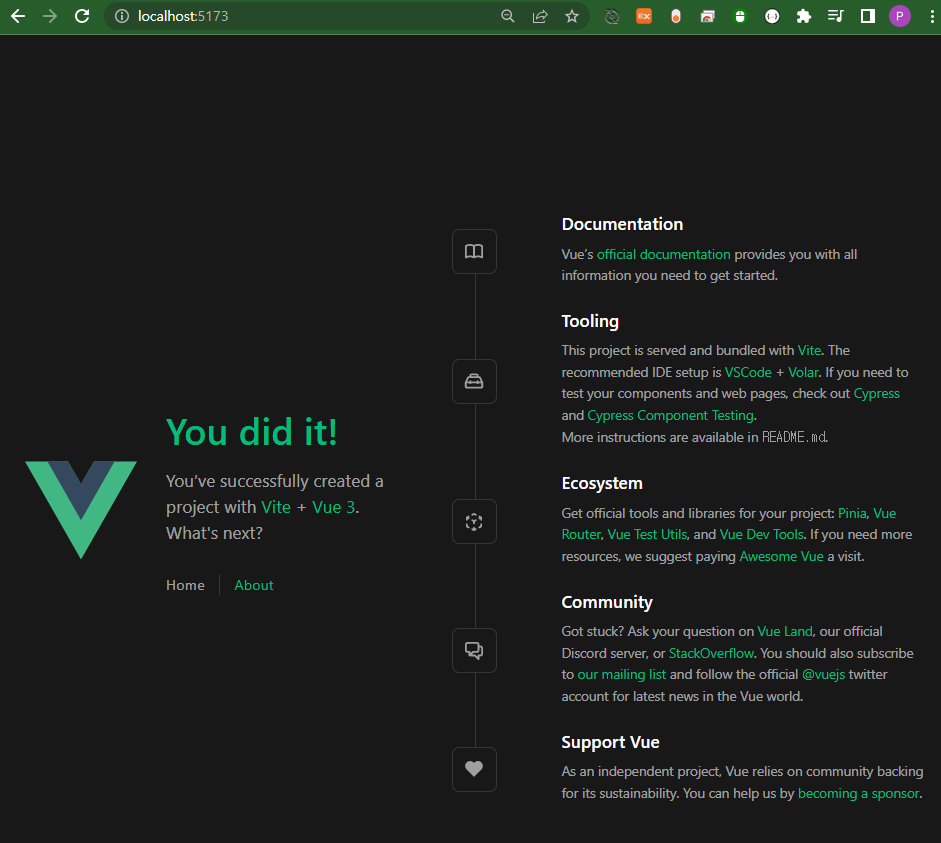Open the Cypress link after check out
This screenshot has height=843, width=941.
(x=877, y=394)
